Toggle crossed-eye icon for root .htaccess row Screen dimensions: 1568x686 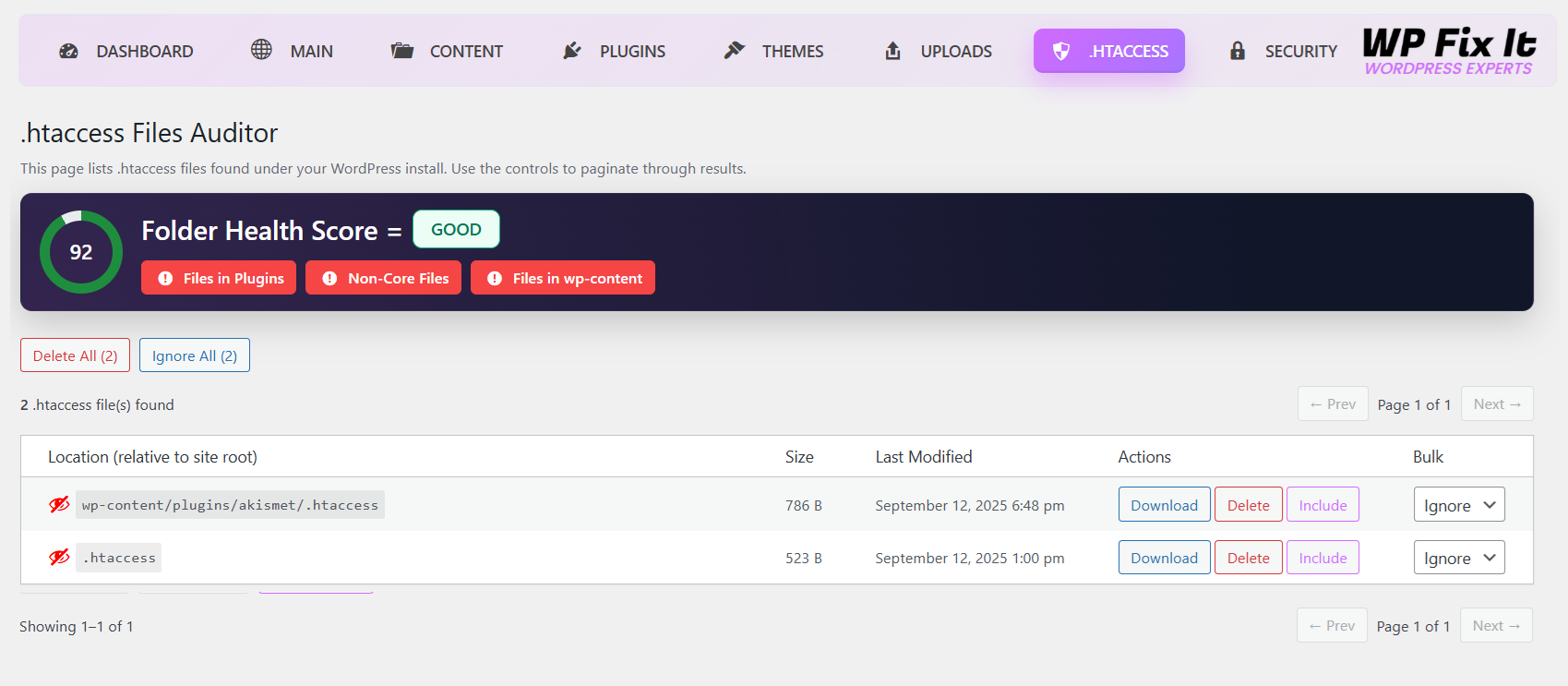(x=59, y=557)
